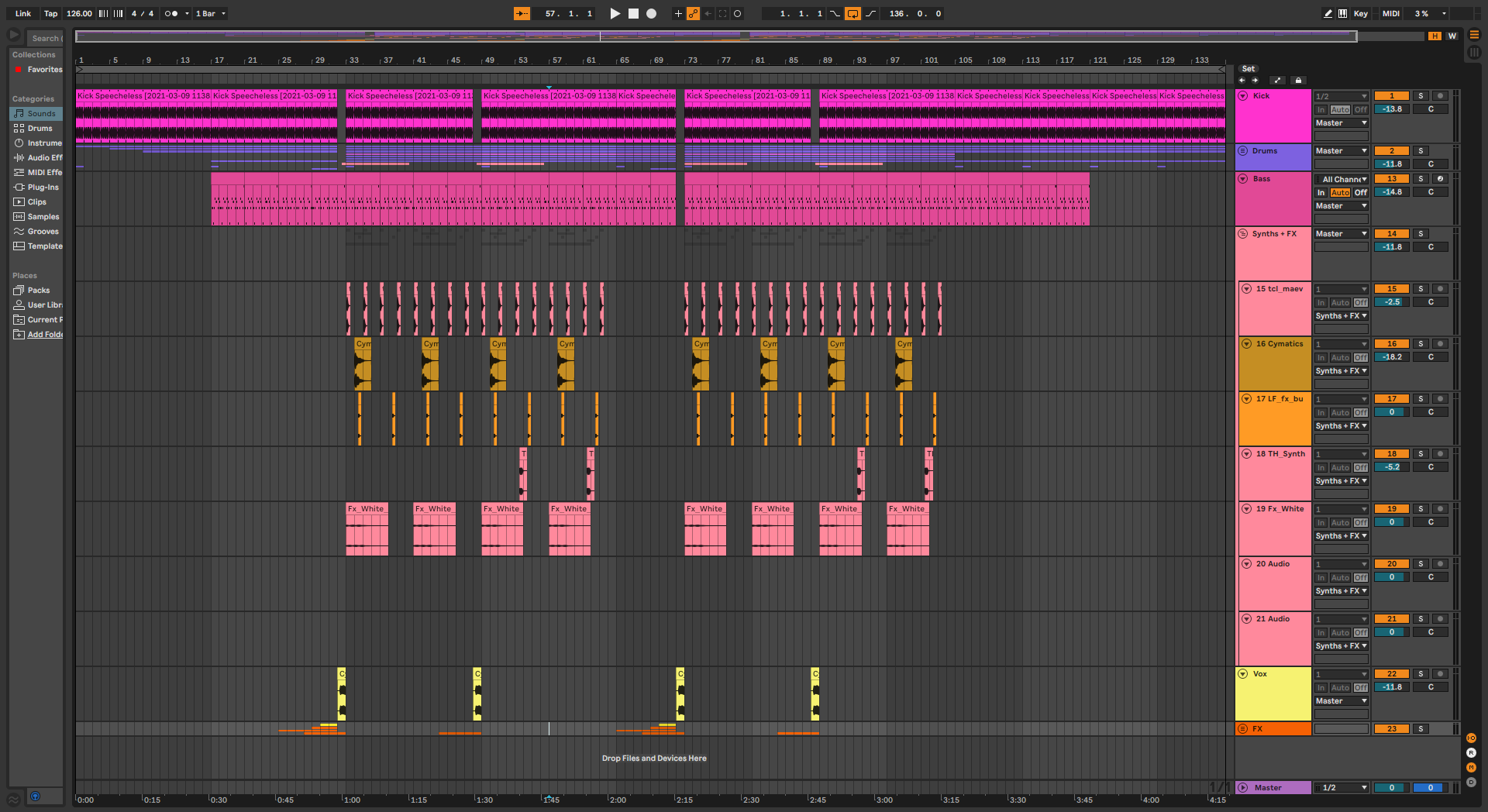Viewport: 1488px width, 812px height.
Task: Click the H height optimize button
Action: [x=1435, y=36]
